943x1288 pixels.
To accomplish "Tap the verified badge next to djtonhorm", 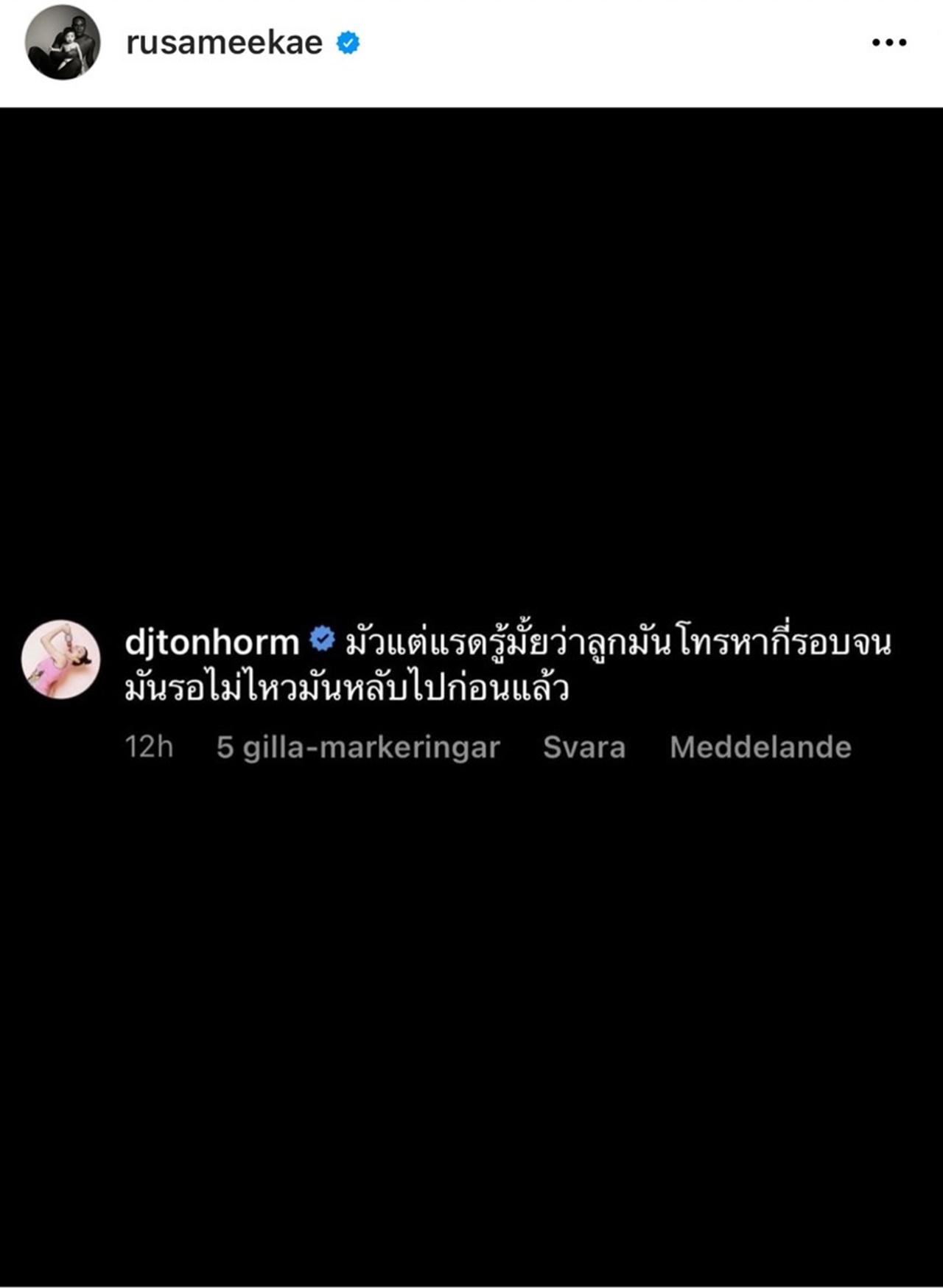I will tap(322, 639).
